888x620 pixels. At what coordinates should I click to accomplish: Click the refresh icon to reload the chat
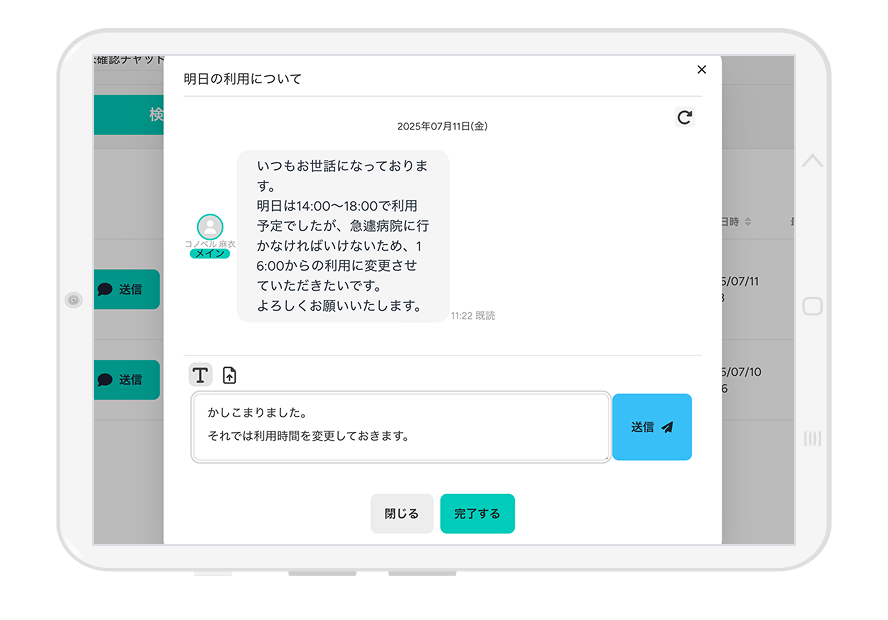(x=684, y=118)
